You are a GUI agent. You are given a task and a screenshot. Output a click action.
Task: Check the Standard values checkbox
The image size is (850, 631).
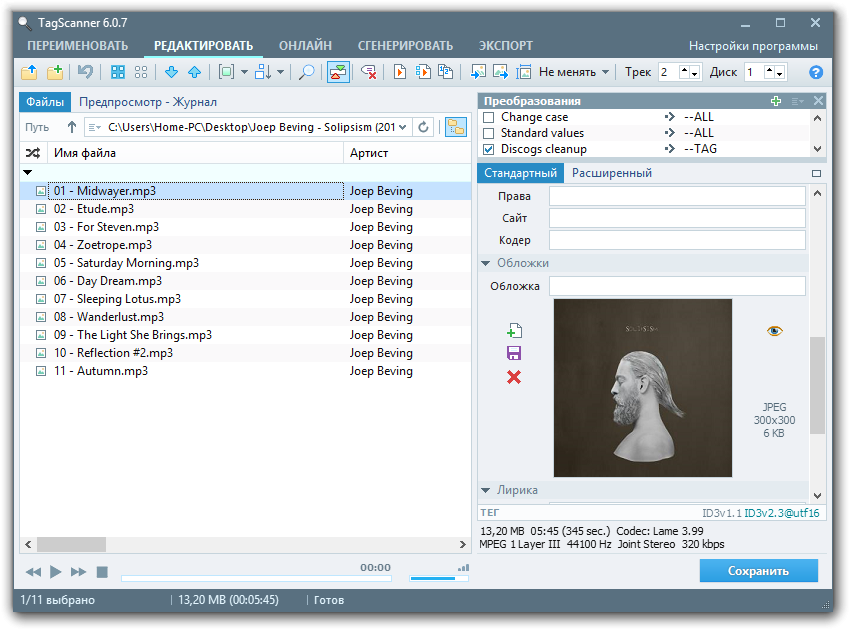pyautogui.click(x=489, y=133)
